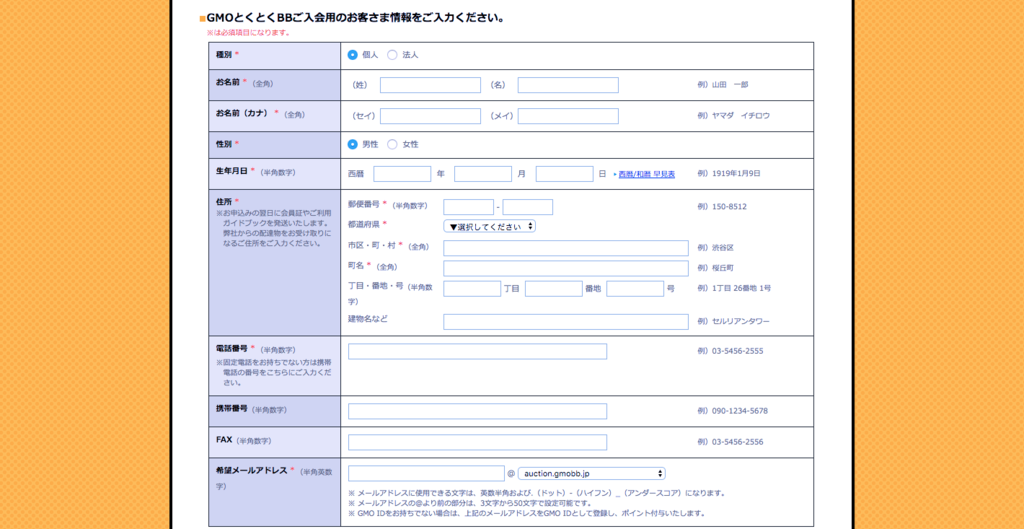
Task: Click the FAX number field
Action: pyautogui.click(x=477, y=442)
